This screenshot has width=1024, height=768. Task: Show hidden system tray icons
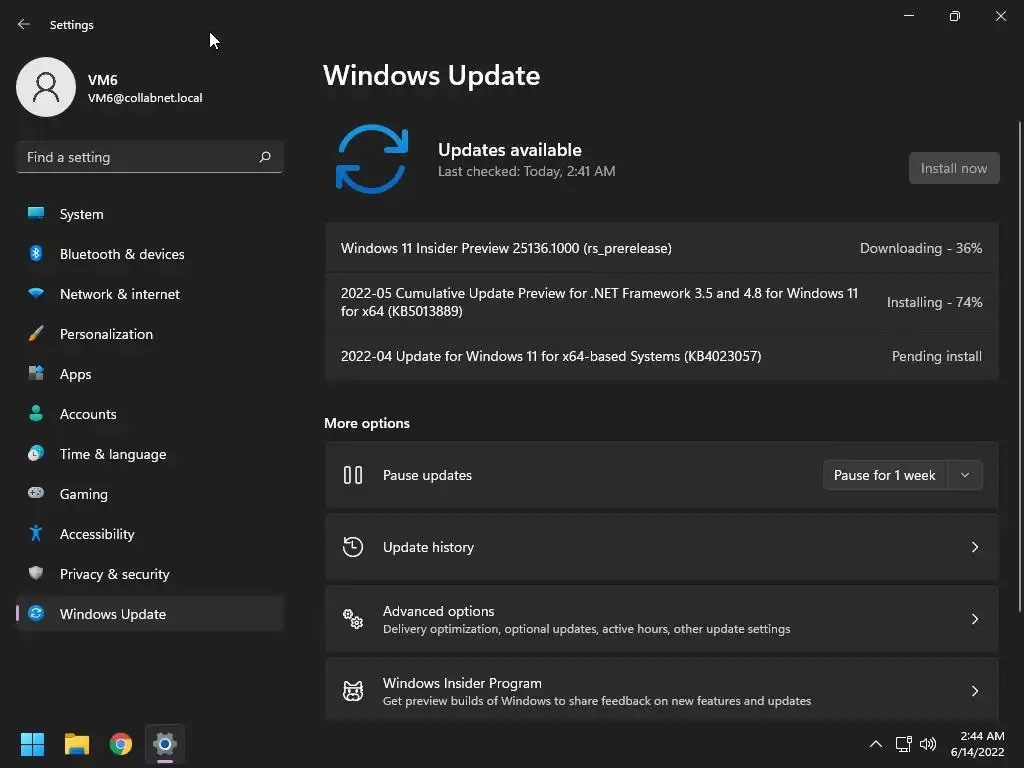pos(876,744)
